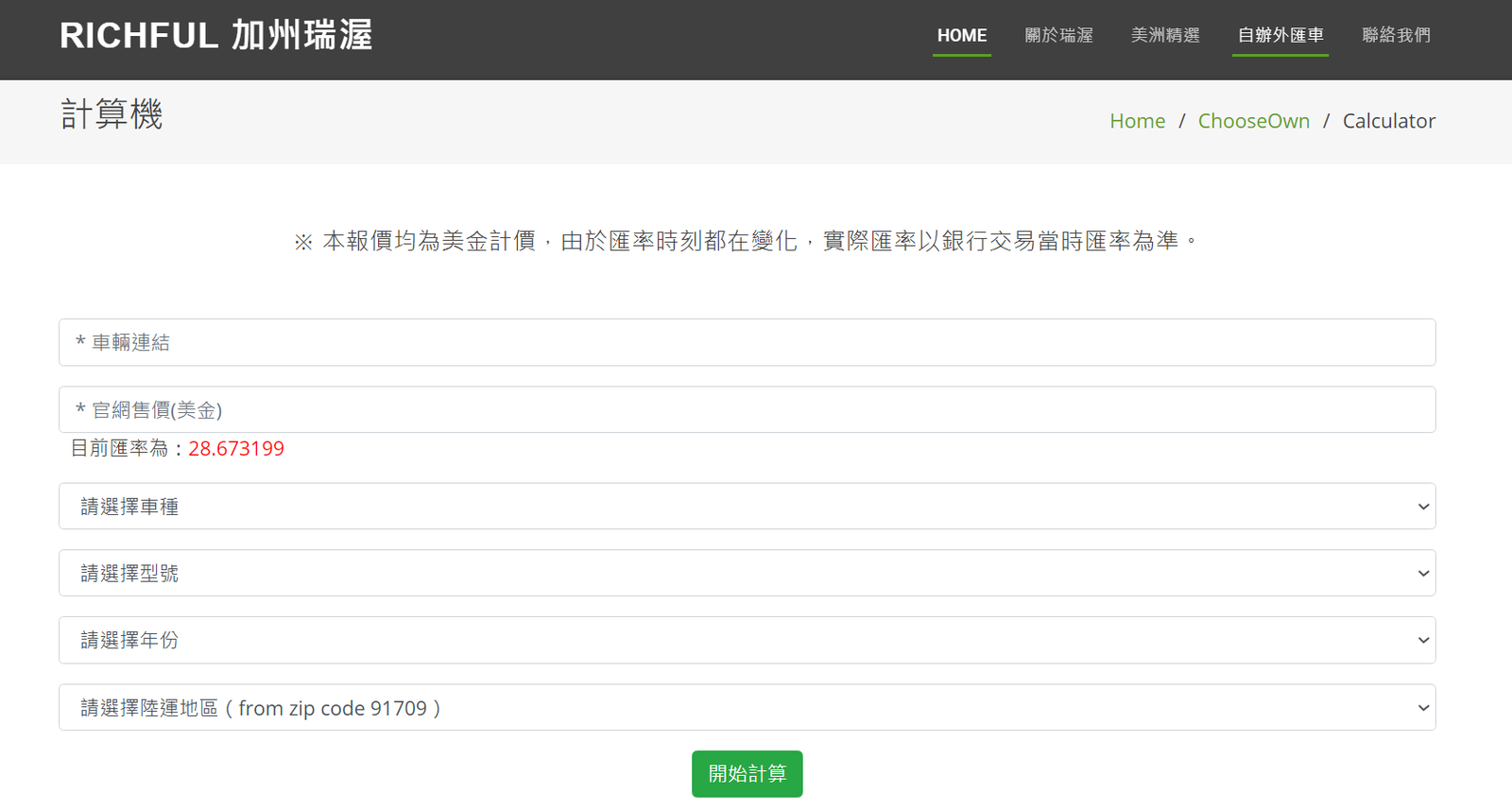
Task: Select the 自辦外匯車 navigation item
Action: [x=1280, y=36]
